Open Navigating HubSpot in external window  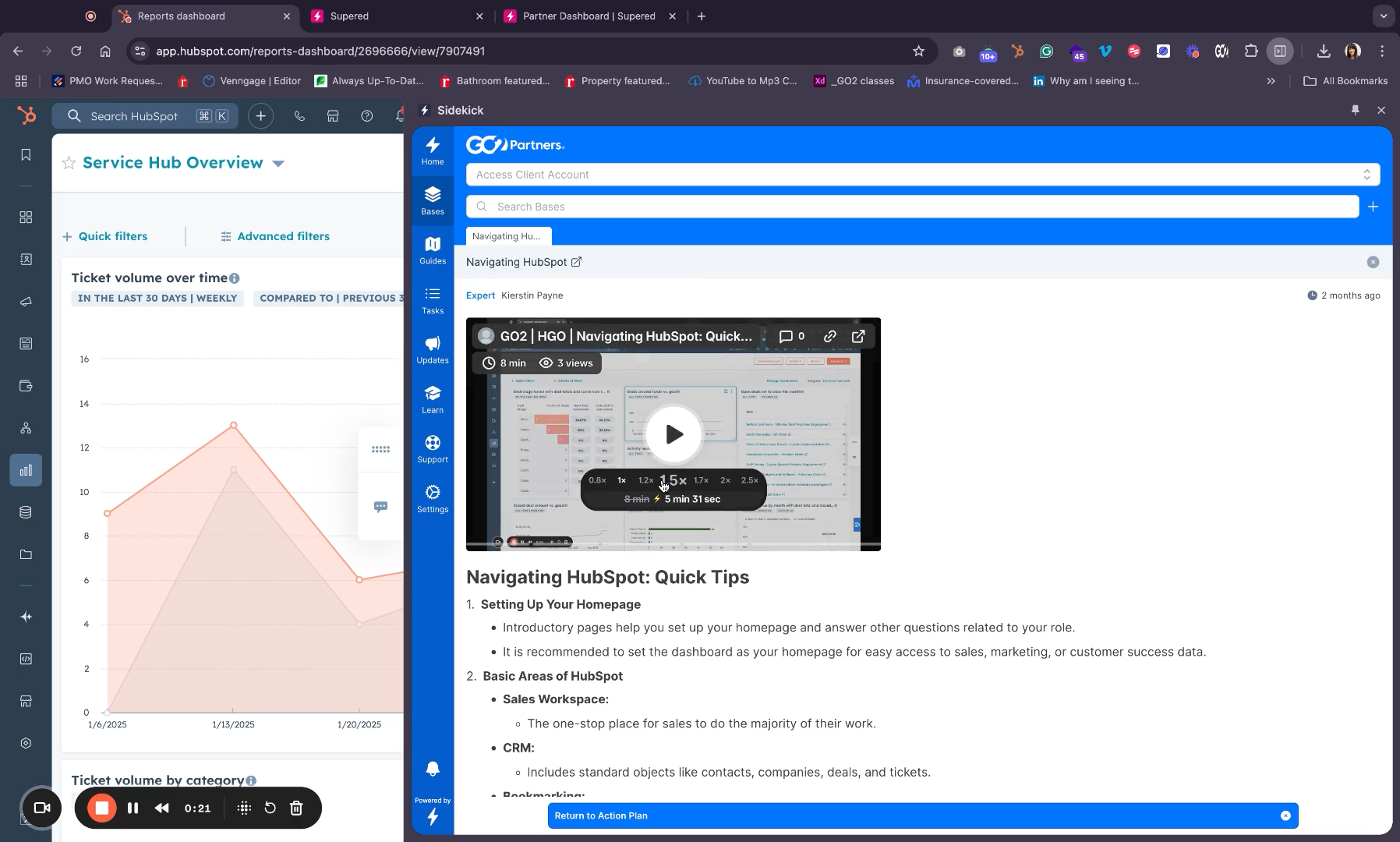coord(576,262)
